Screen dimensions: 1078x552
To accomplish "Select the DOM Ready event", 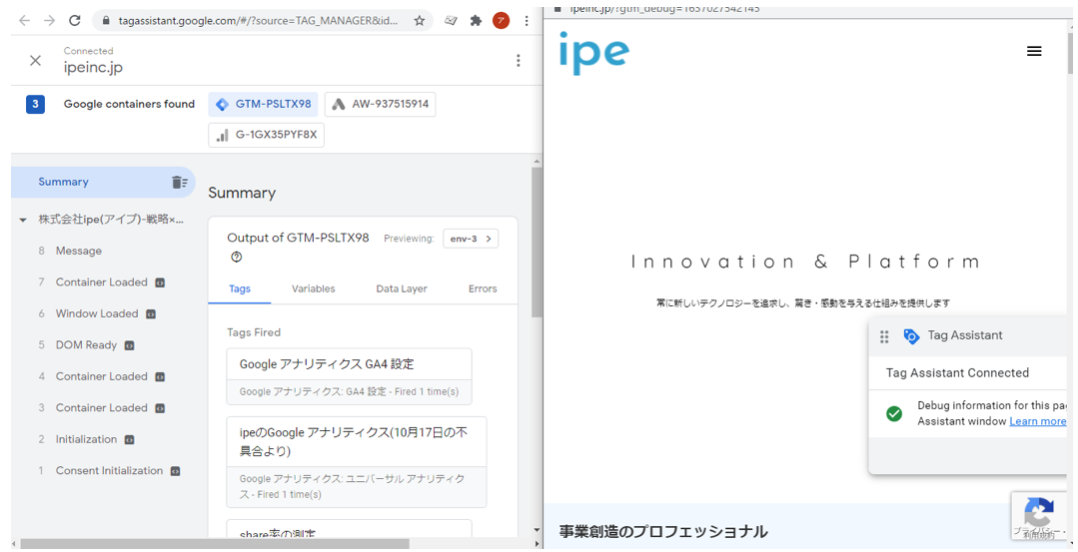I will pos(86,345).
